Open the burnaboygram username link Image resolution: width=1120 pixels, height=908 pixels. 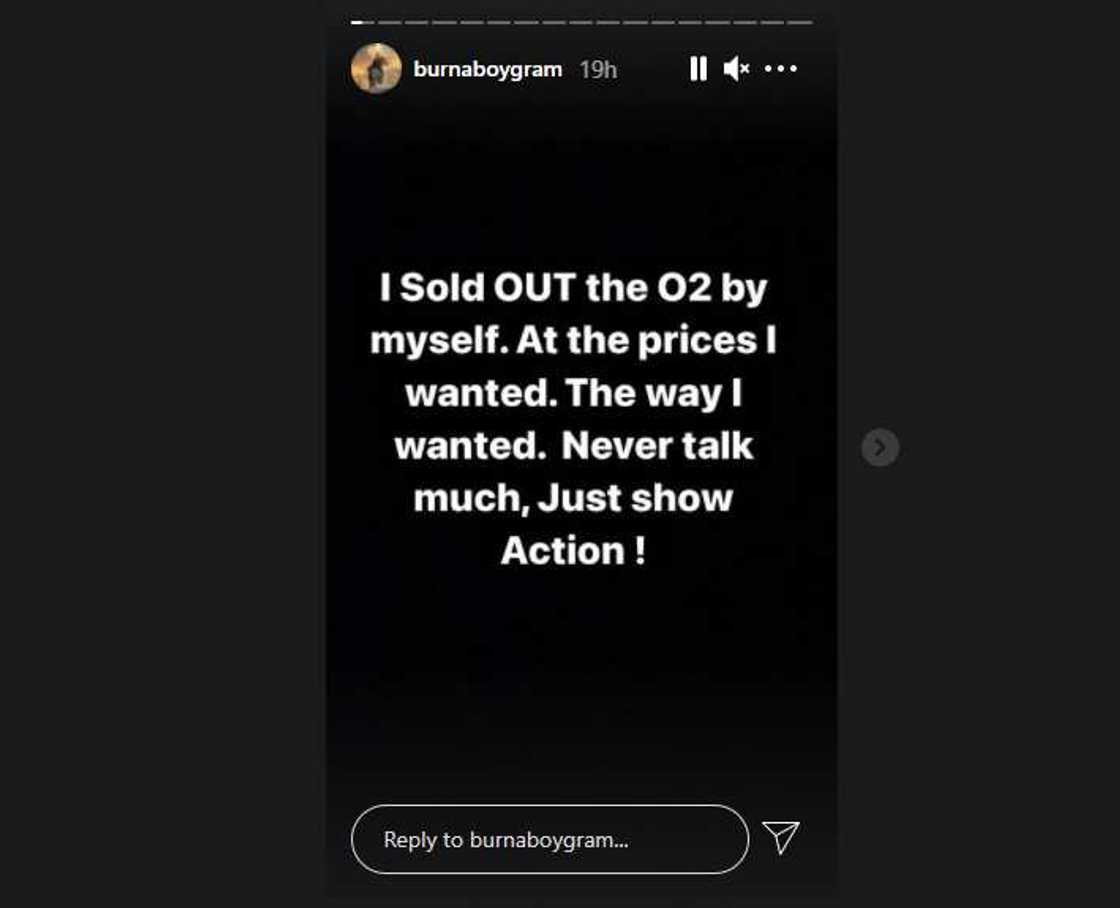pos(488,69)
